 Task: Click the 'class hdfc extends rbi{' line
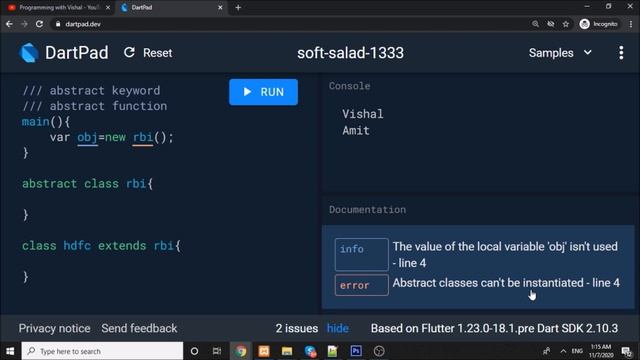click(101, 246)
